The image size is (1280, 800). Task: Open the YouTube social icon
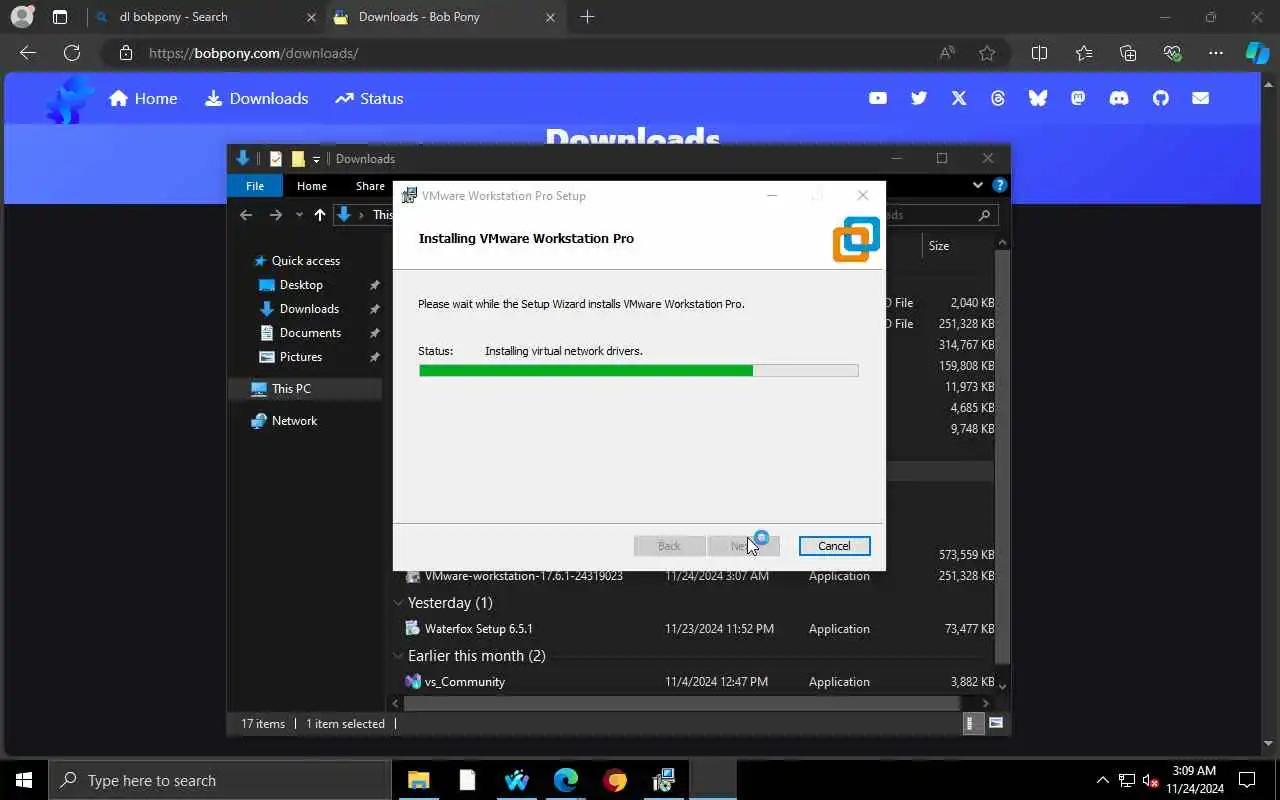tap(878, 98)
